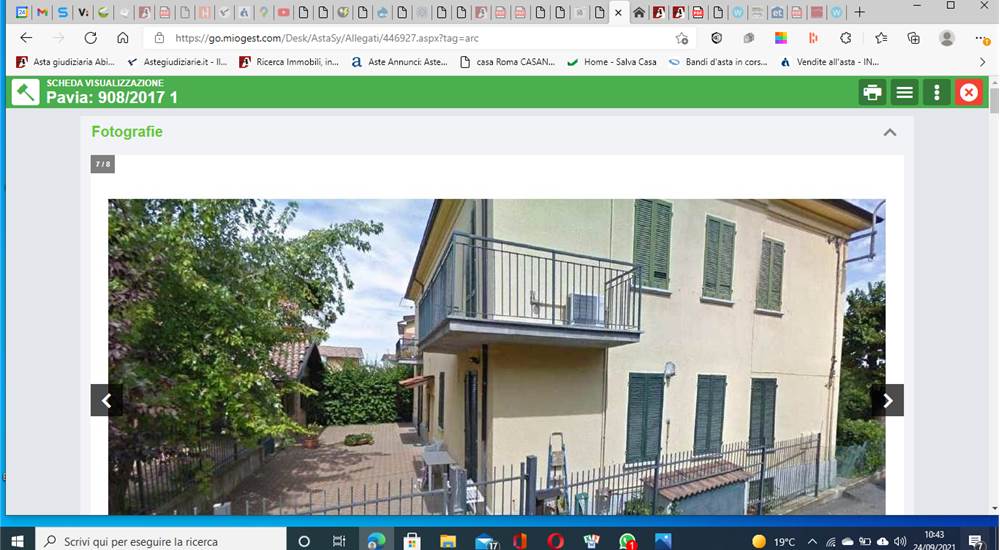Open the browser extensions puzzle icon
The width and height of the screenshot is (1000, 550).
coord(846,38)
